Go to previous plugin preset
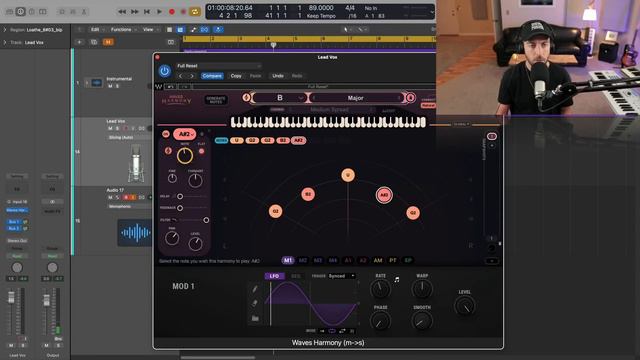This screenshot has height=360, width=640. (x=181, y=76)
